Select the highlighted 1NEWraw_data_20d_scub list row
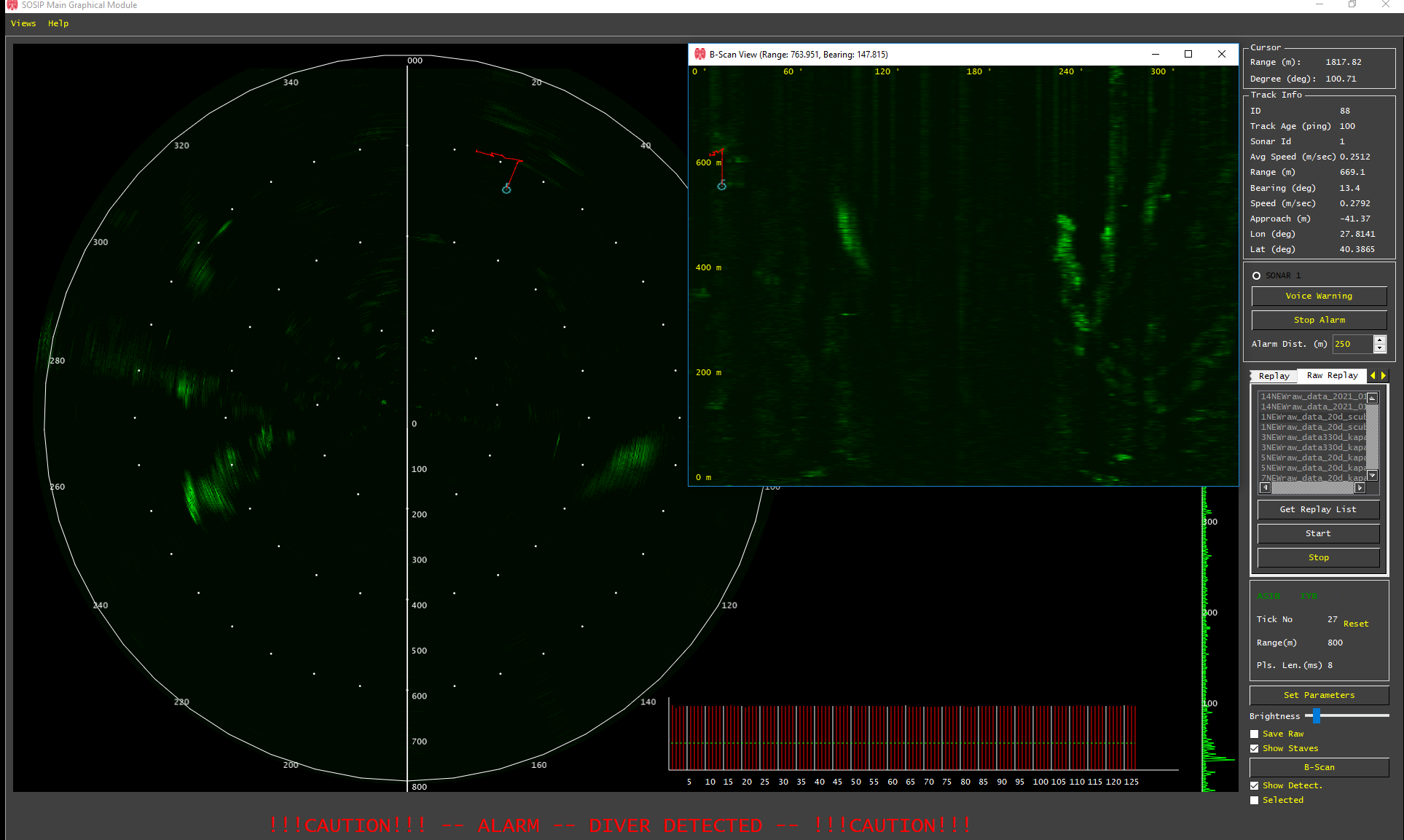 [1312, 417]
